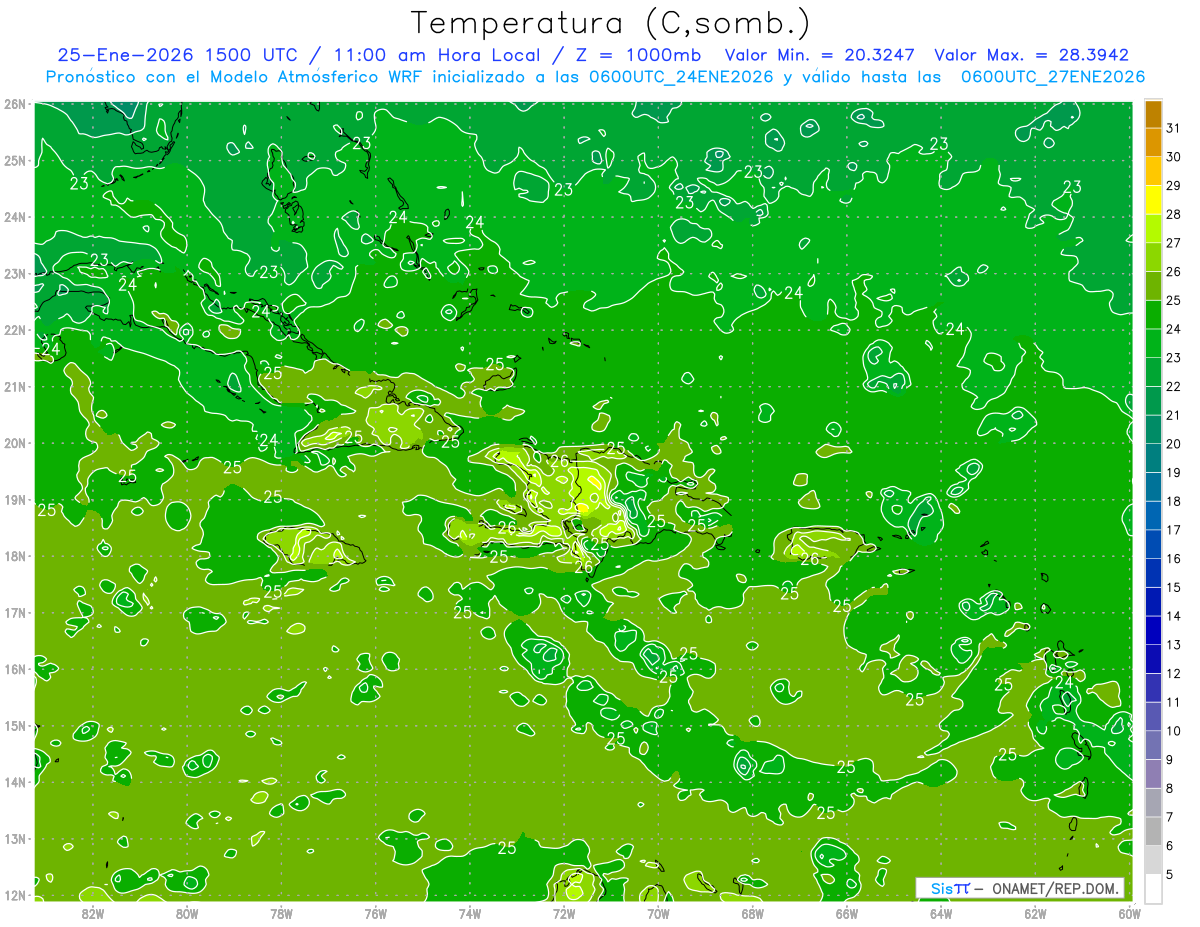The width and height of the screenshot is (1200, 927).
Task: Click the 78W longitude axis label
Action: (x=281, y=914)
